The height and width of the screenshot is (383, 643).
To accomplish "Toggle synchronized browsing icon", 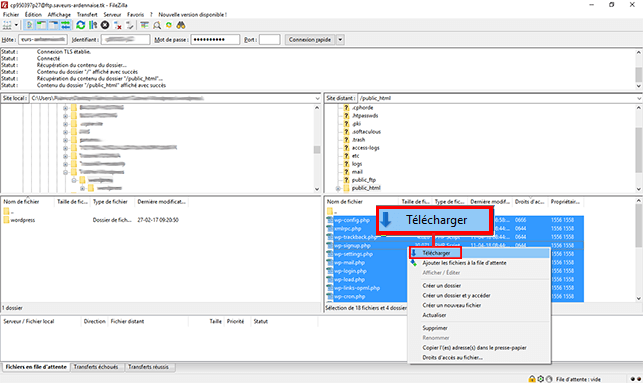I will 169,25.
